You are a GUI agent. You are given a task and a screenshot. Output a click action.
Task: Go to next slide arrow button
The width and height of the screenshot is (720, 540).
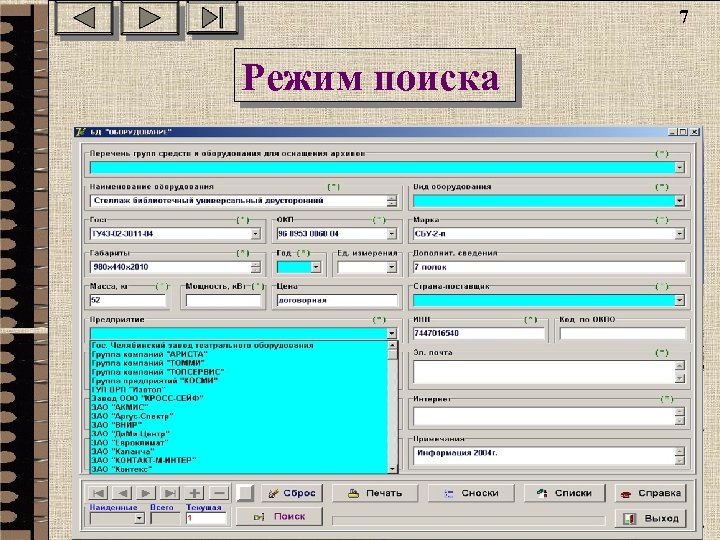click(x=150, y=17)
